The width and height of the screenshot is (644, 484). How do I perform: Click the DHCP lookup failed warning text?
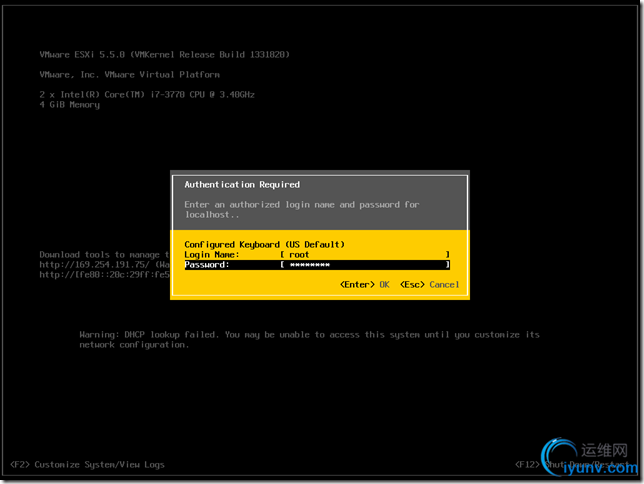(309, 340)
